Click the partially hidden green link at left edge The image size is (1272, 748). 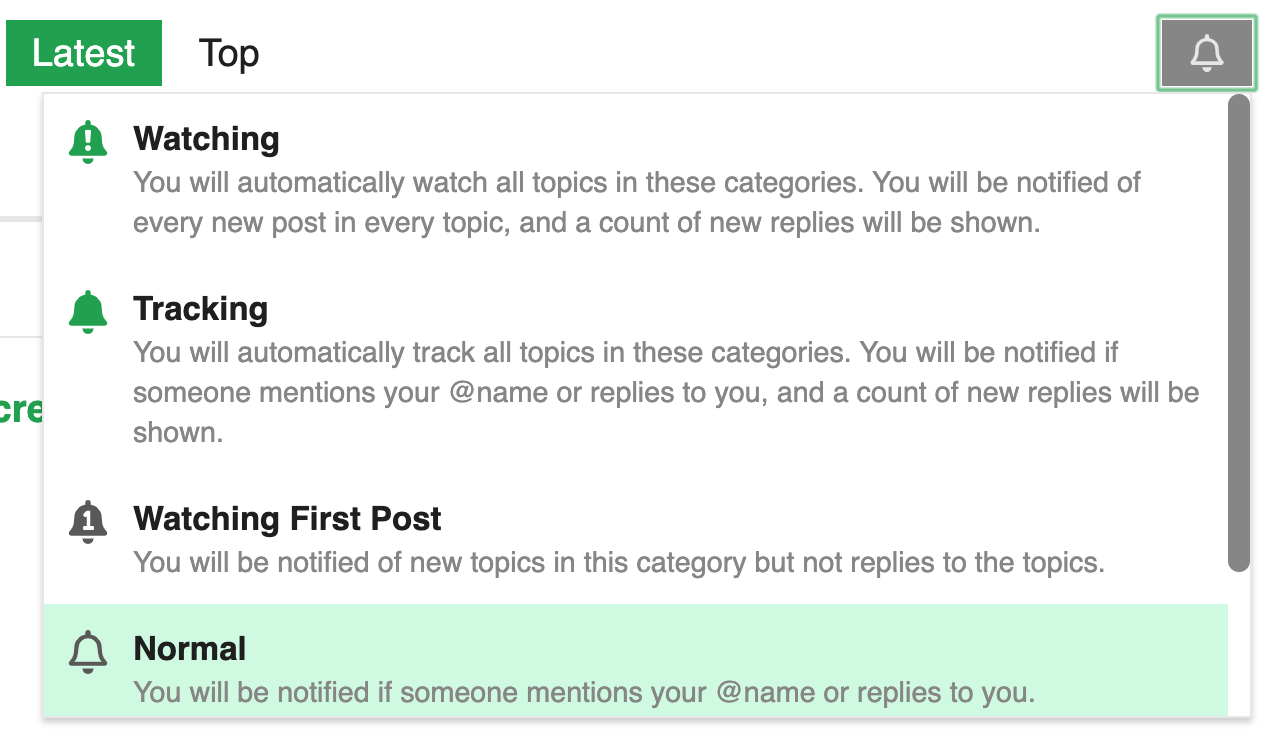pos(20,410)
